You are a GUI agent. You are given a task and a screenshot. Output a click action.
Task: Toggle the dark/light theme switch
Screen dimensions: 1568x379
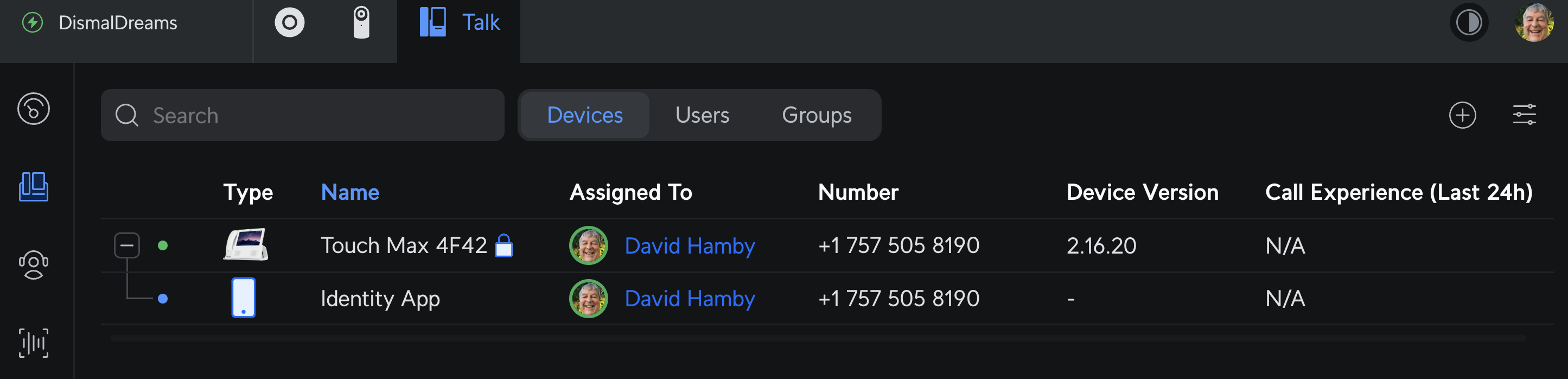tap(1468, 23)
